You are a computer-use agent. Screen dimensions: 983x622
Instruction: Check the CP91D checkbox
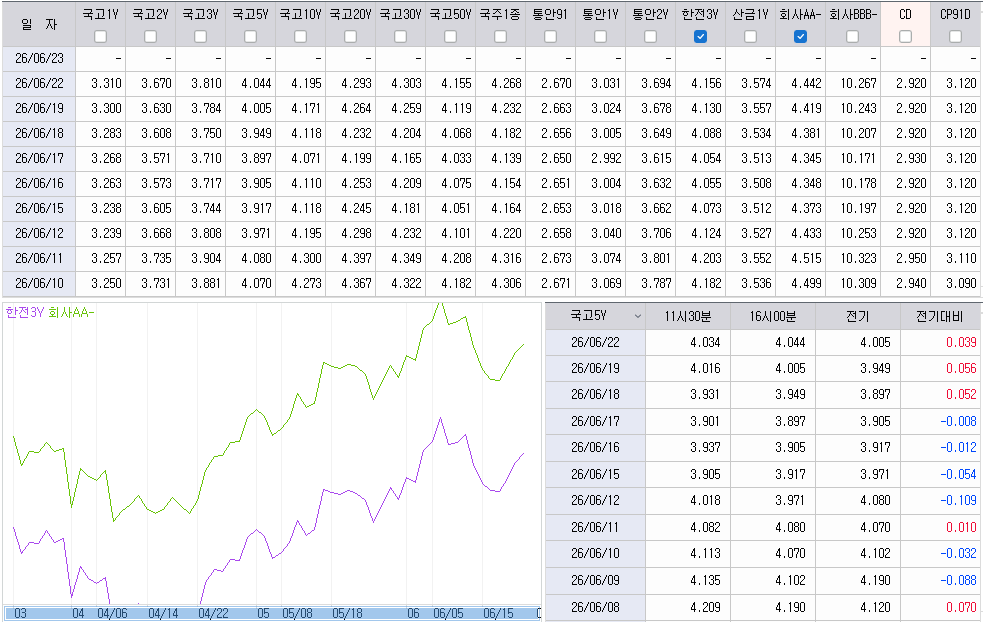(955, 37)
